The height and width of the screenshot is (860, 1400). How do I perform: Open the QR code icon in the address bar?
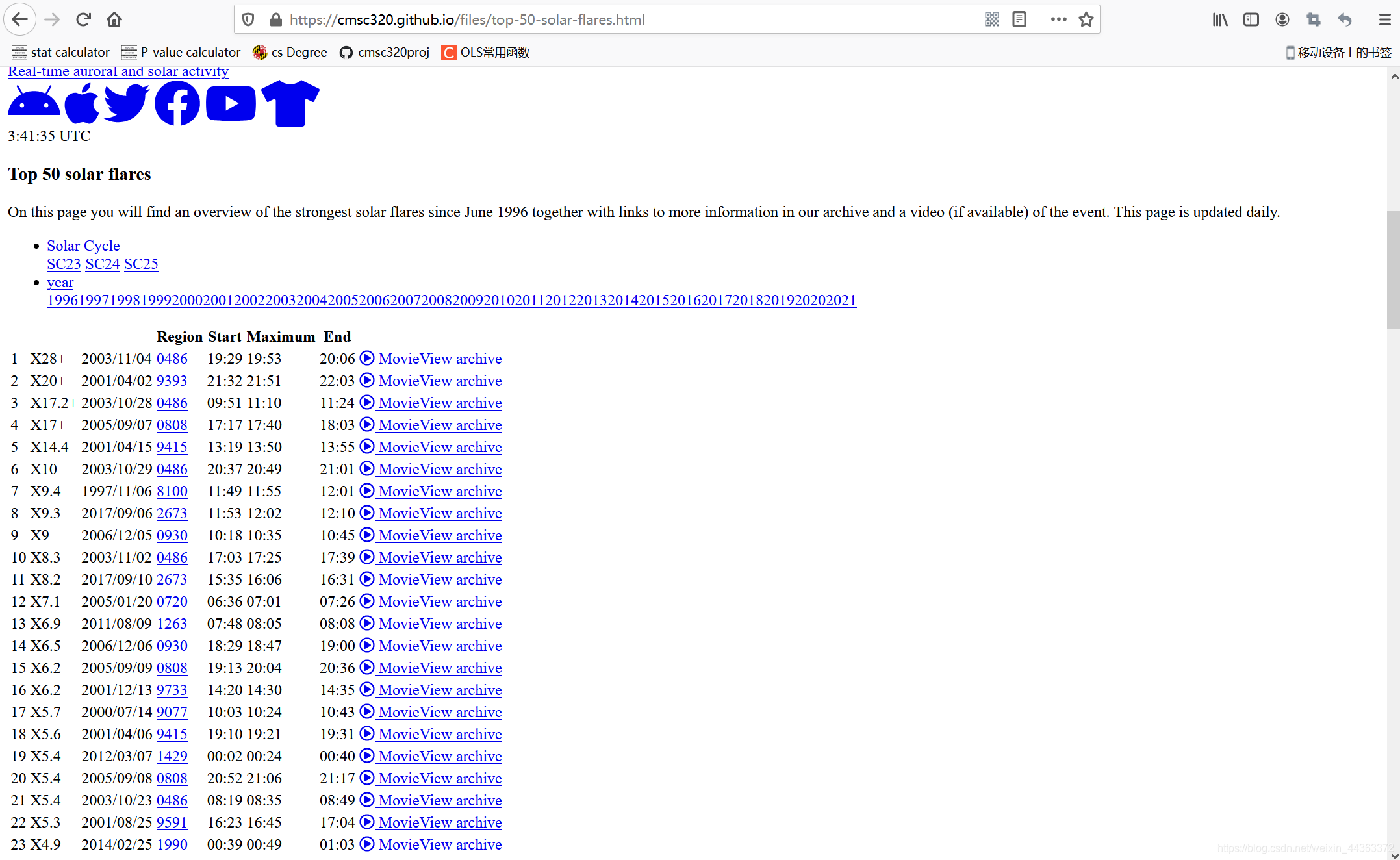click(991, 19)
